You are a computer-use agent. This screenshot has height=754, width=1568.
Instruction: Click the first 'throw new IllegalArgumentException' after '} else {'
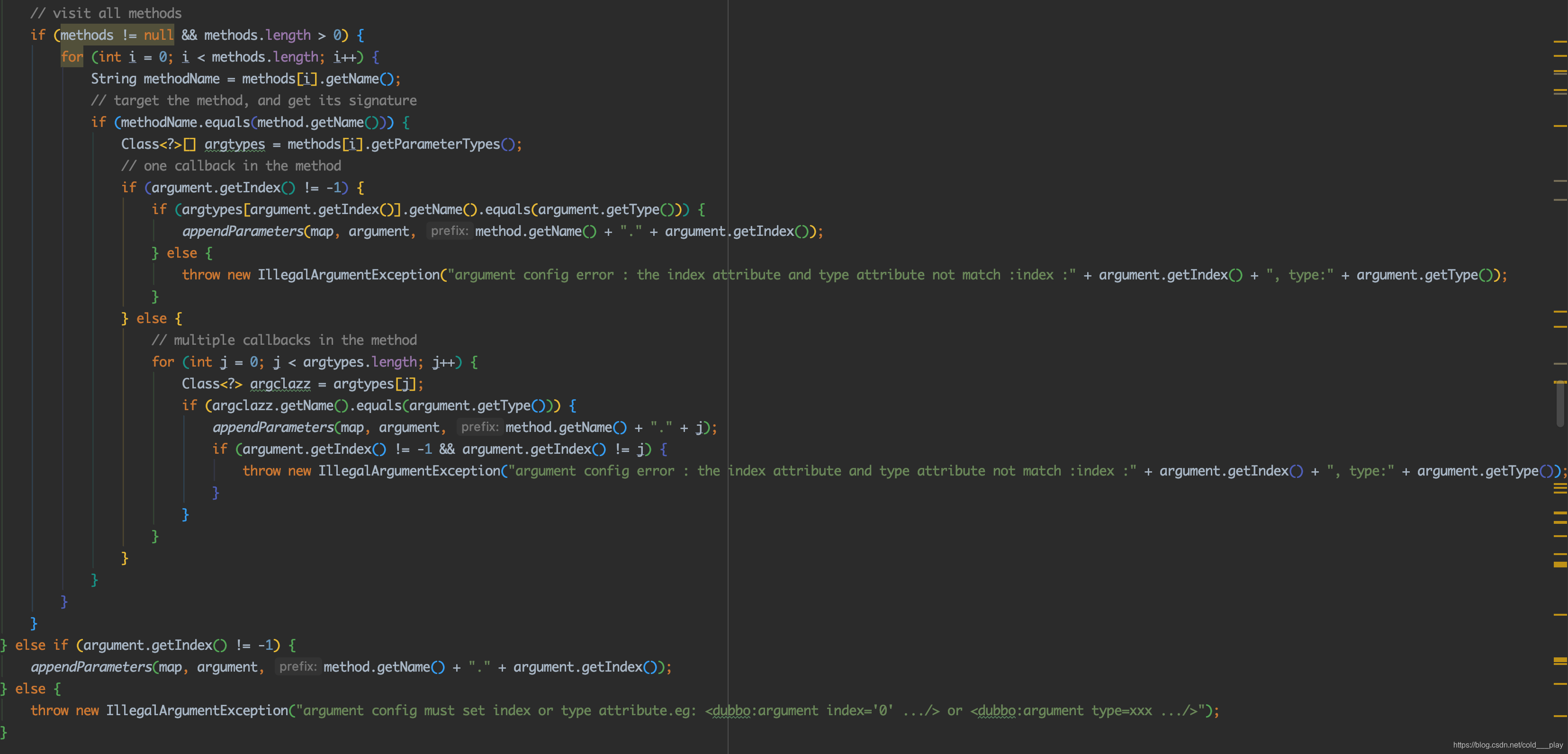pos(310,275)
